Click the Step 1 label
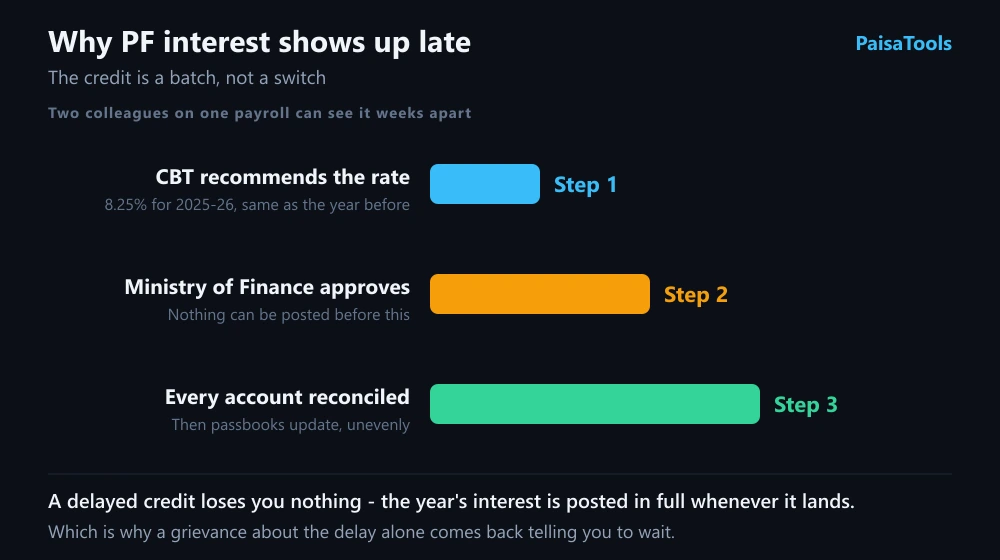The height and width of the screenshot is (560, 1000). [585, 185]
